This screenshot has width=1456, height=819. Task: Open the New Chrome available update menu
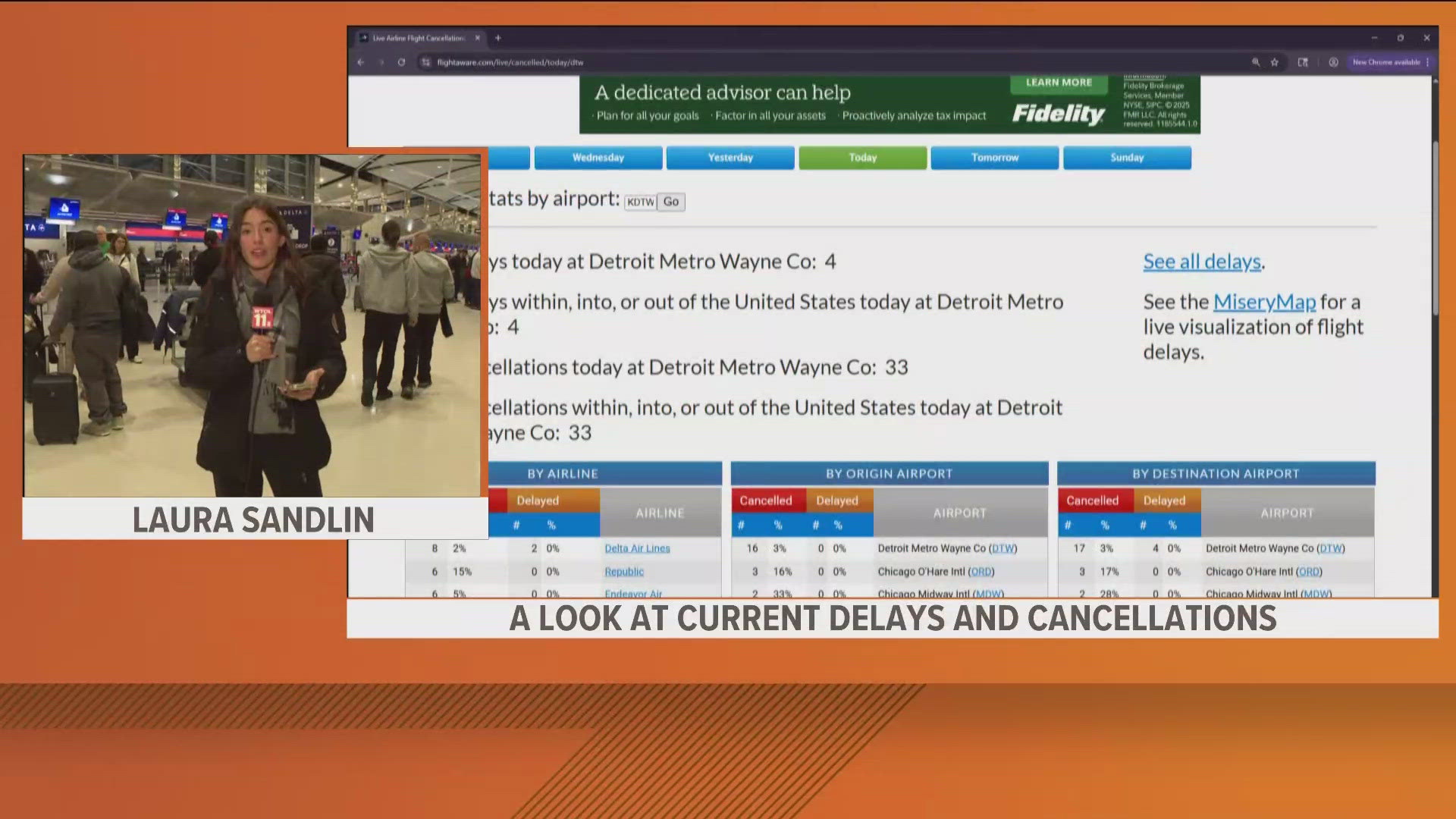[1391, 62]
